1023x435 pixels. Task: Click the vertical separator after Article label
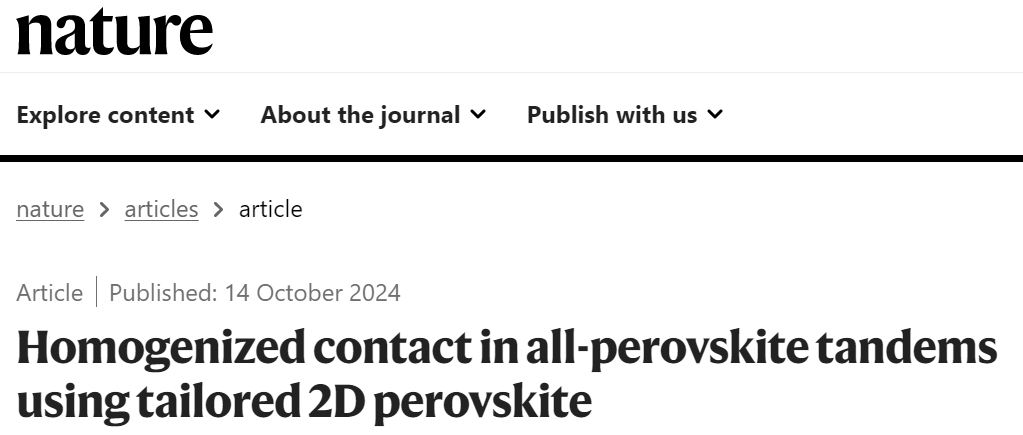96,293
